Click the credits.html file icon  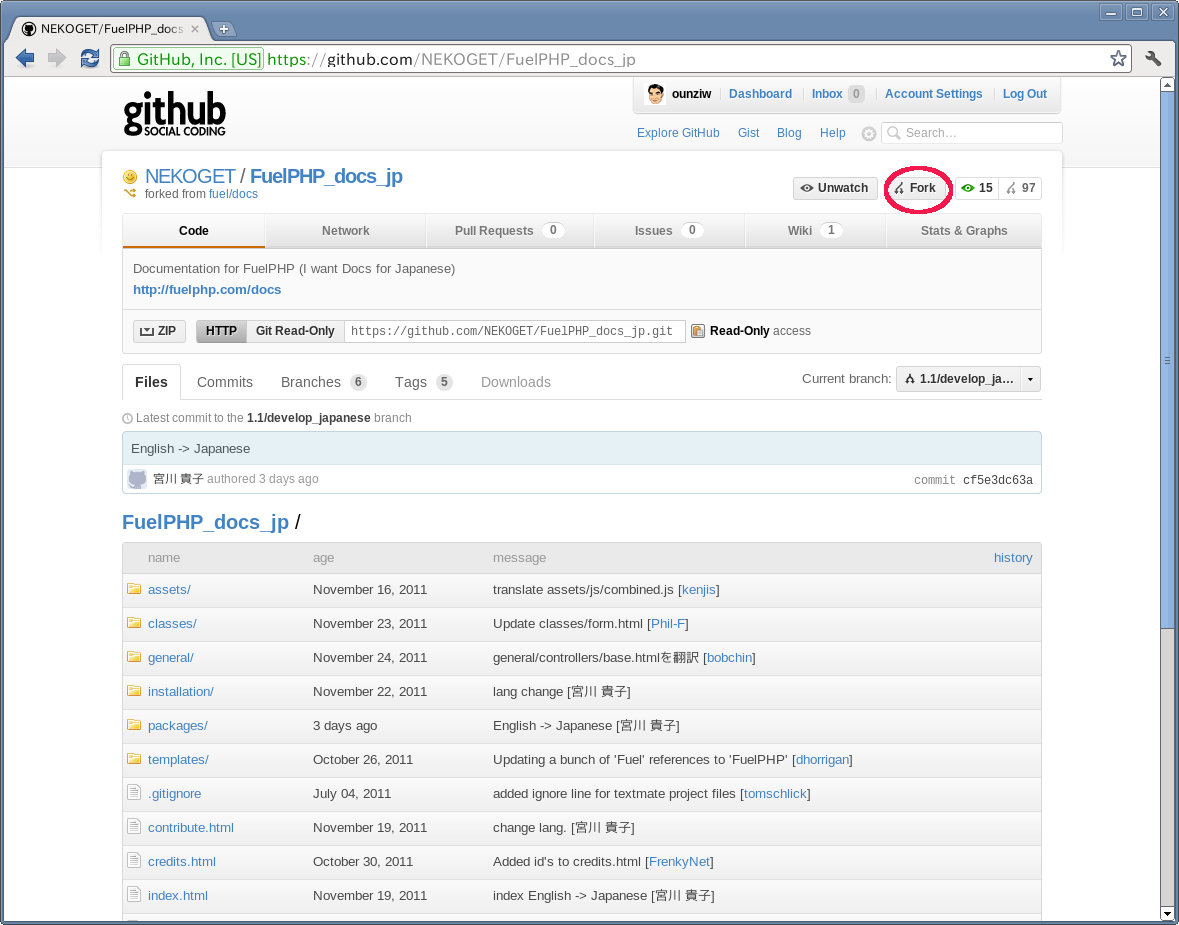tap(134, 860)
